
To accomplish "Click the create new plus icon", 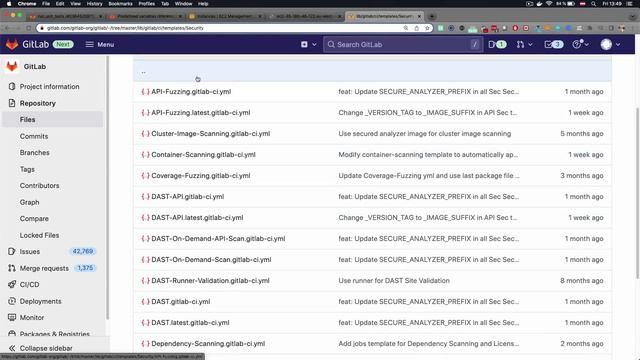I will pyautogui.click(x=304, y=44).
